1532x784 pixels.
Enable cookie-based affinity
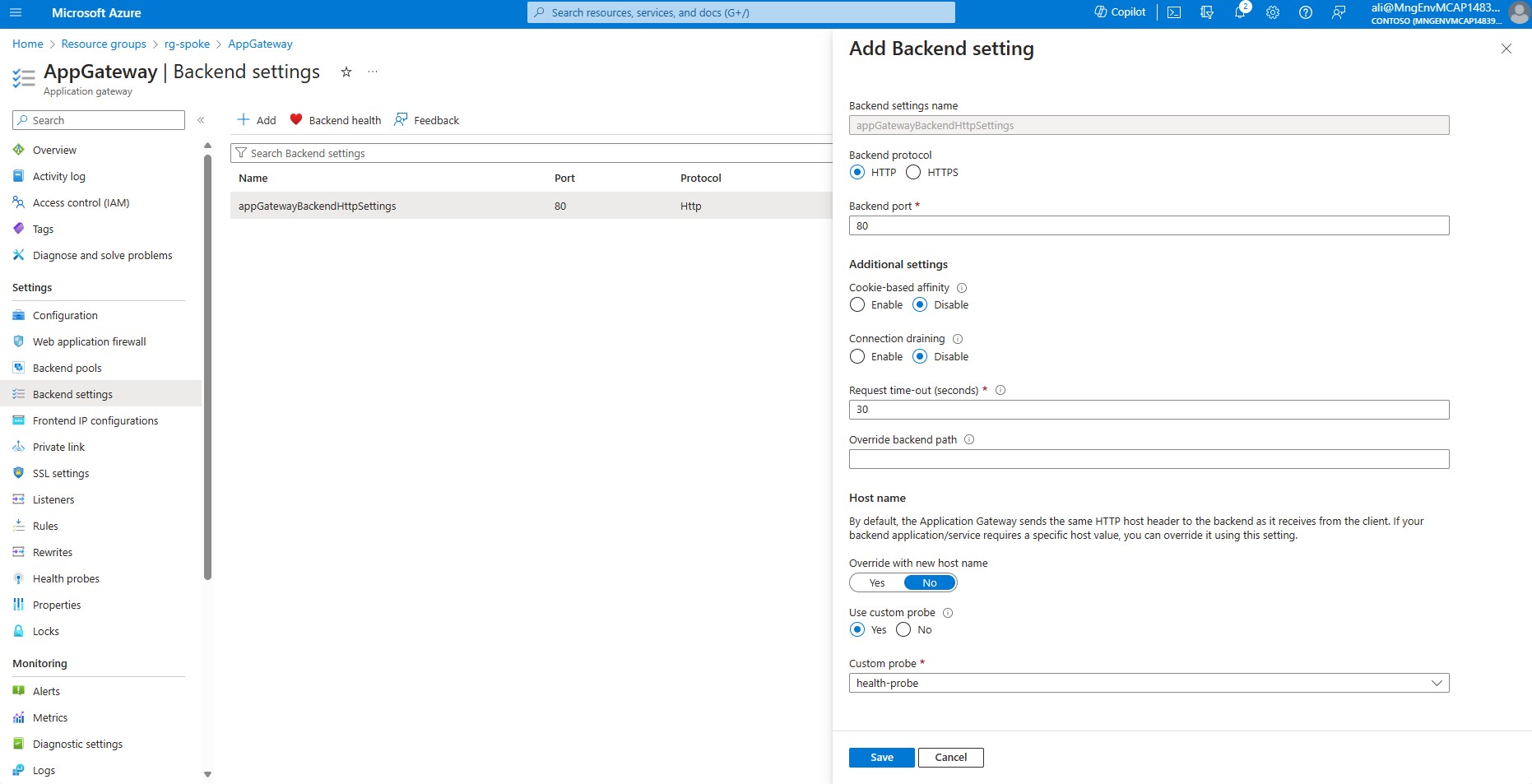(x=857, y=305)
